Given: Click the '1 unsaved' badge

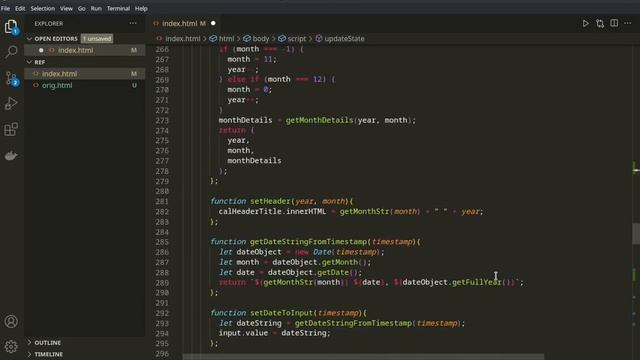Looking at the screenshot, I should (97, 38).
